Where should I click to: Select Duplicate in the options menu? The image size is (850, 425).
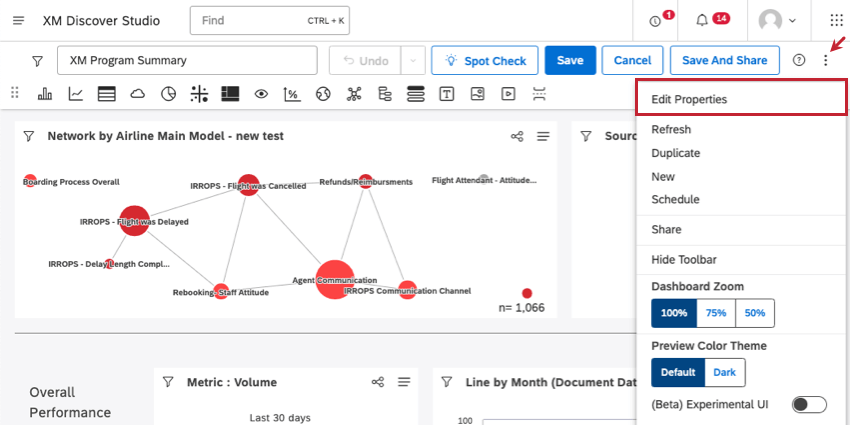[x=675, y=153]
